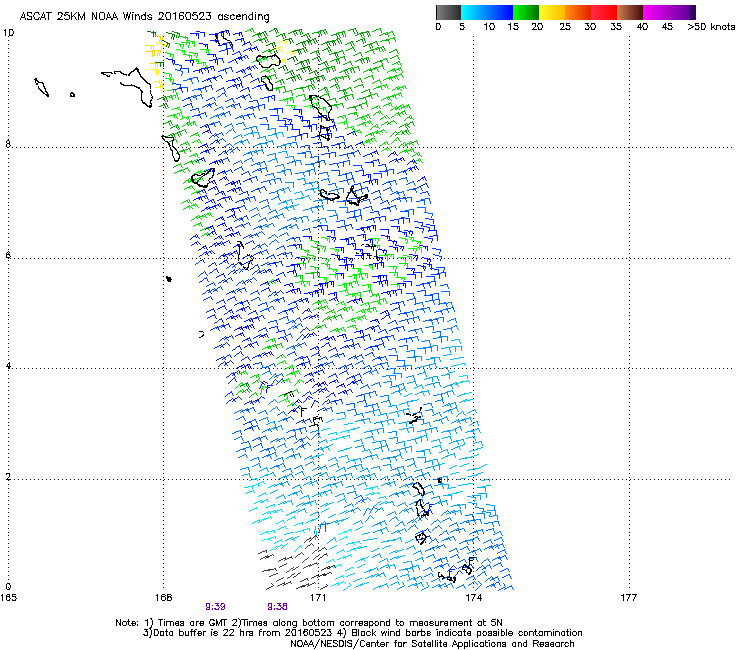Click the latitude label 8
The image size is (740, 650).
coord(8,144)
